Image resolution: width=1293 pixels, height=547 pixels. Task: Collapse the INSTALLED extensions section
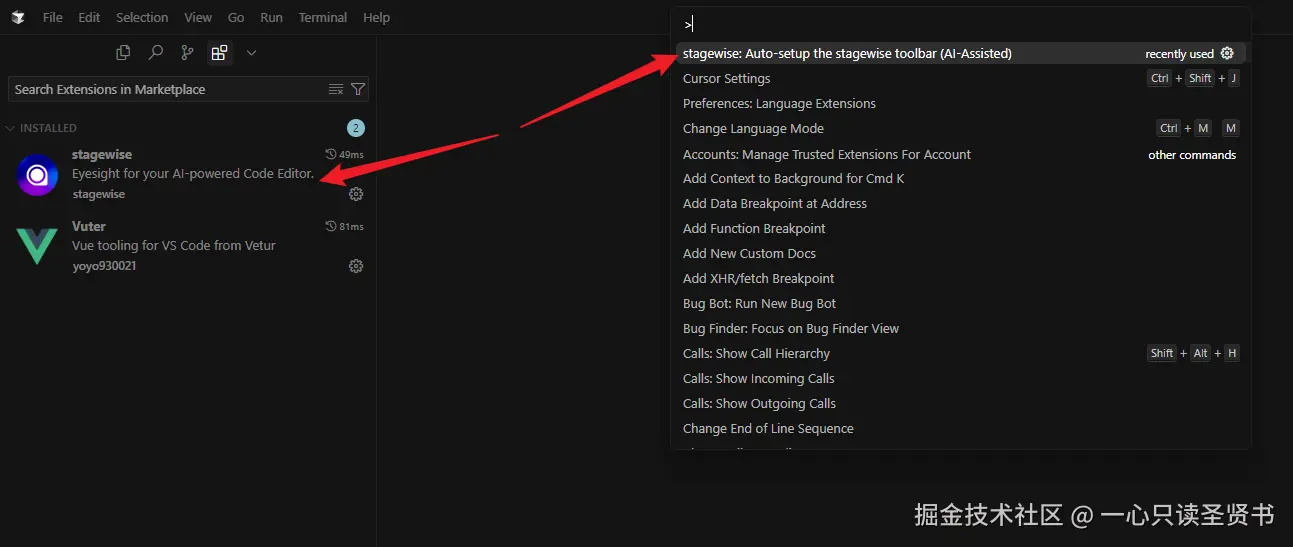click(x=188, y=128)
